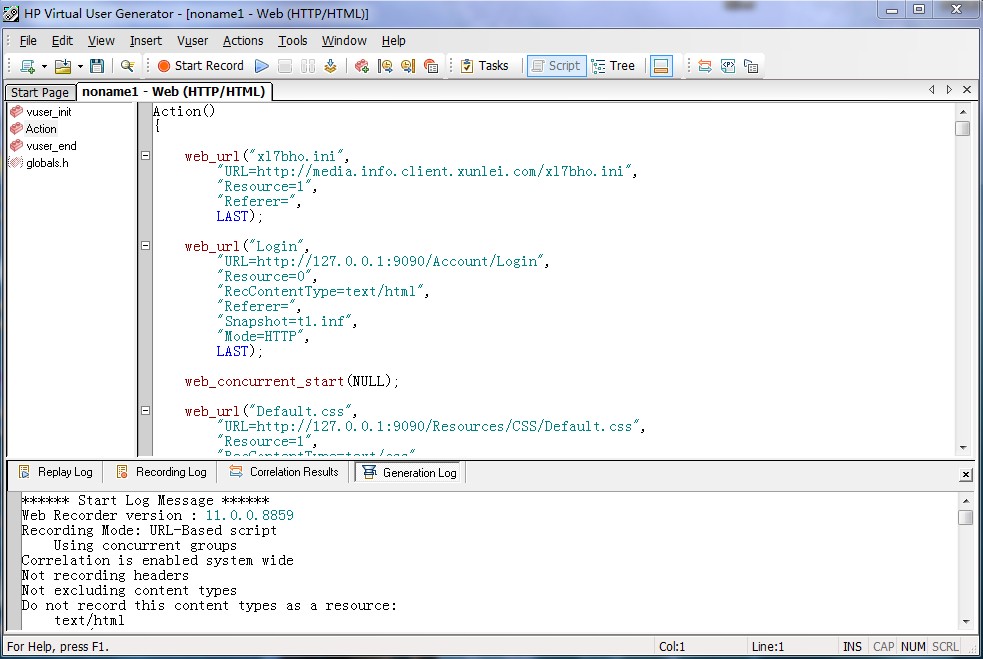
Task: Click the Insert Rendezvous toolbar icon
Action: tap(431, 66)
